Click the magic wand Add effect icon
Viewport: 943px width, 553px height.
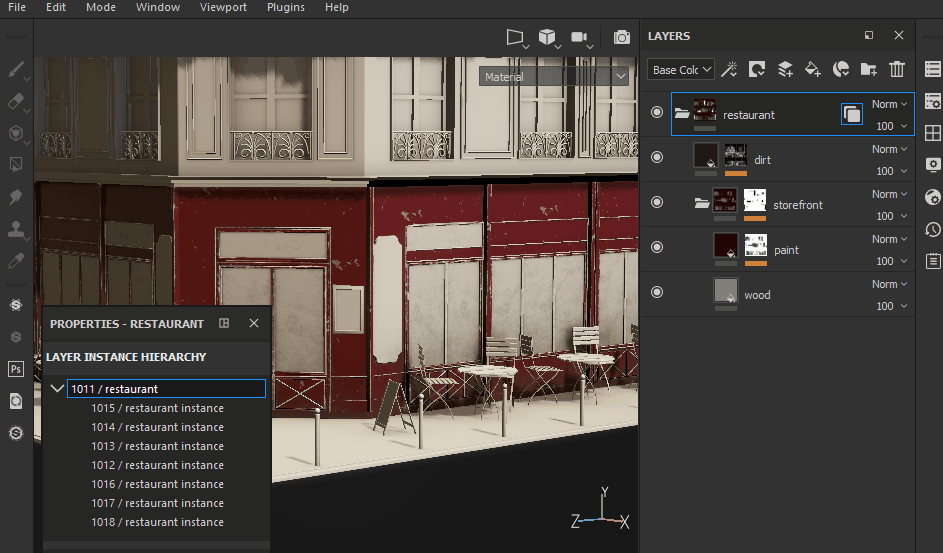pos(729,69)
